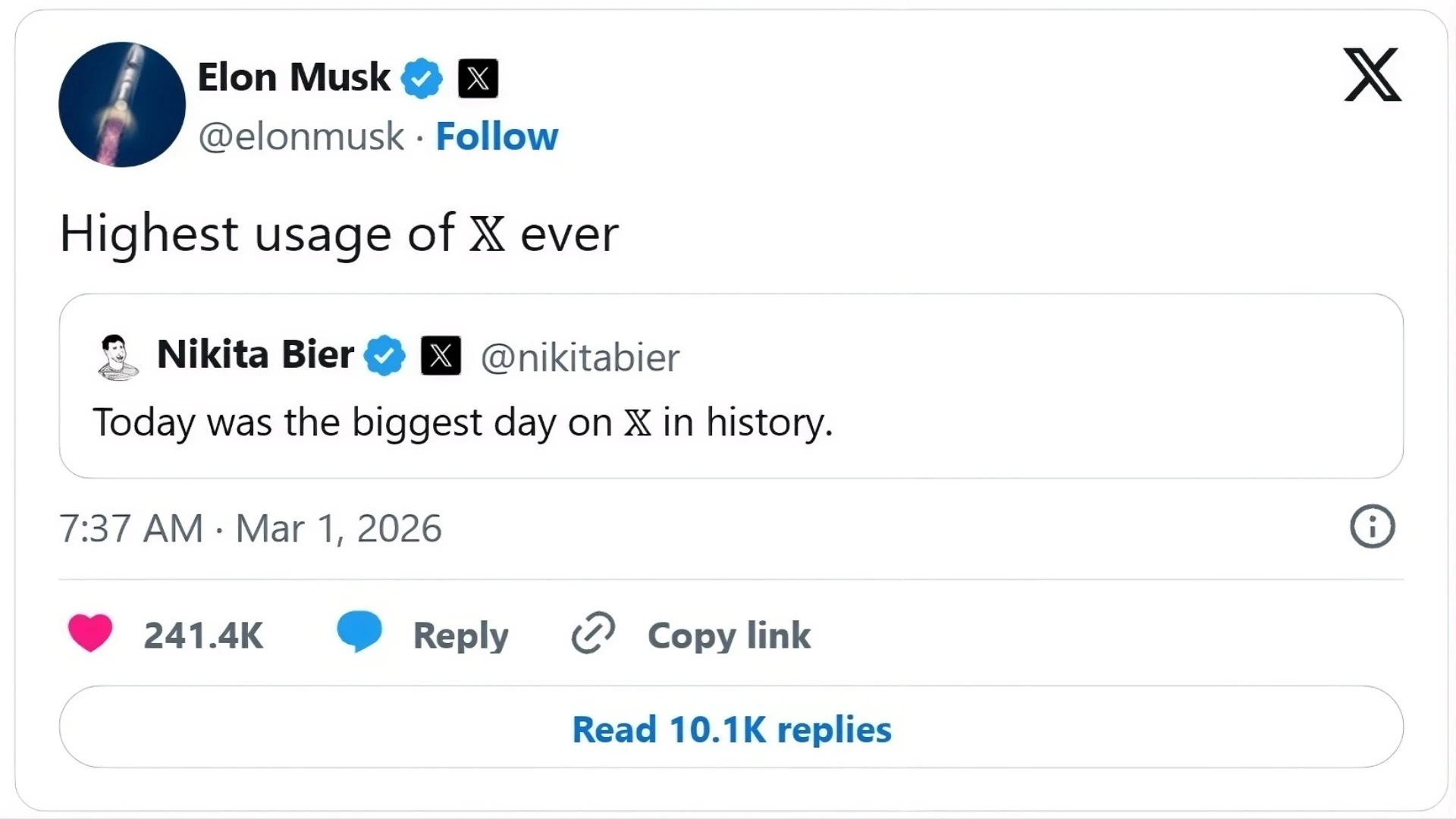Click the Copy link label
Image resolution: width=1456 pixels, height=819 pixels.
(729, 635)
